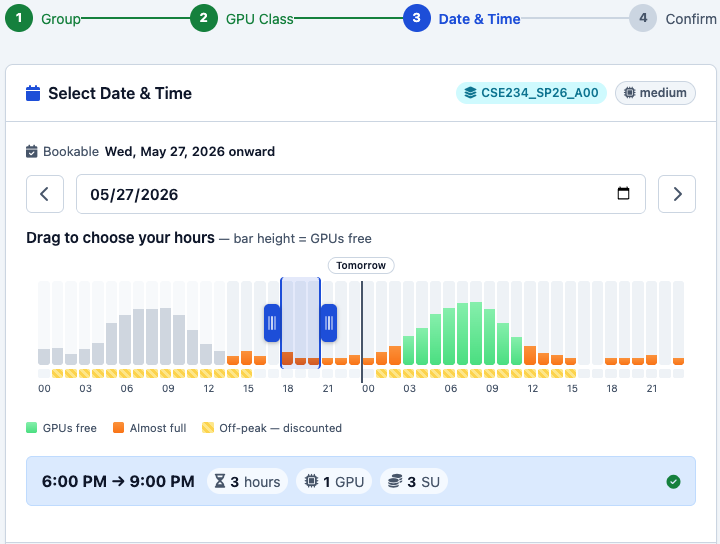Screen dimensions: 720x544
Task: Click tomorrow's 03 green bar
Action: (x=408, y=350)
